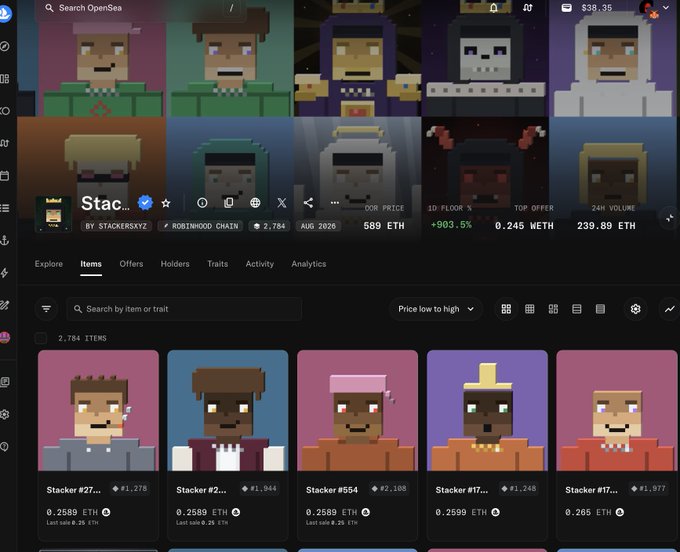Click the verified badge next to title
Viewport: 680px width, 552px height.
(145, 203)
